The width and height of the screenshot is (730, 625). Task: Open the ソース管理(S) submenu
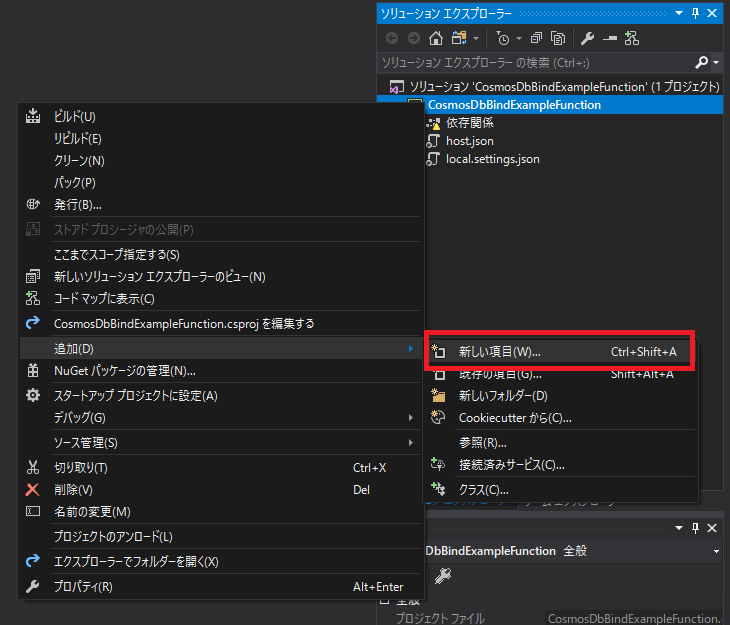coord(221,442)
